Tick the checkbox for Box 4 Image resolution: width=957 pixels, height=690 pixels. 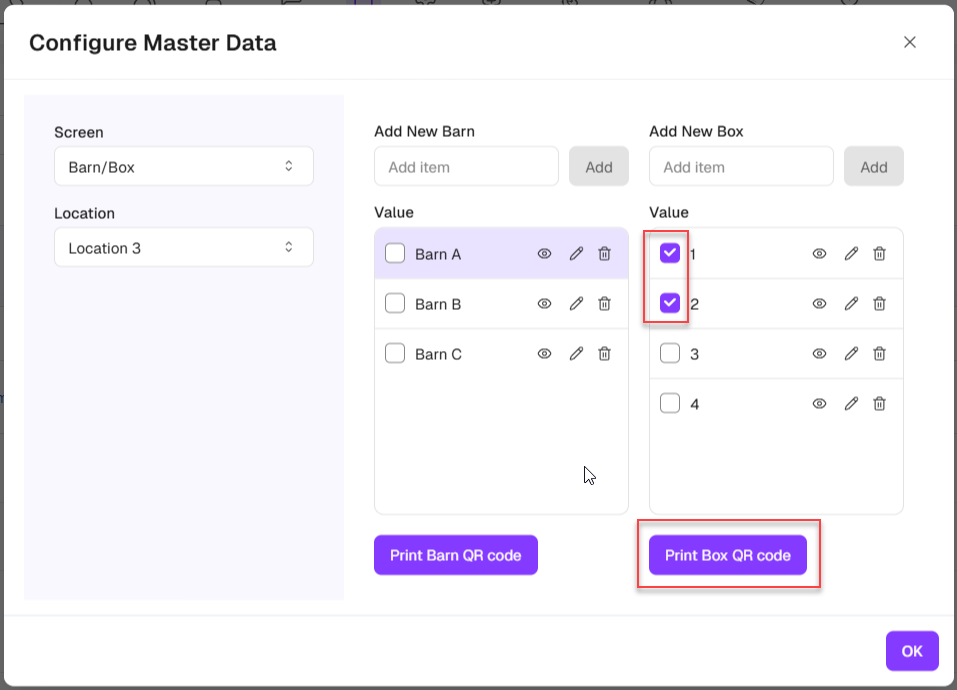(x=670, y=404)
